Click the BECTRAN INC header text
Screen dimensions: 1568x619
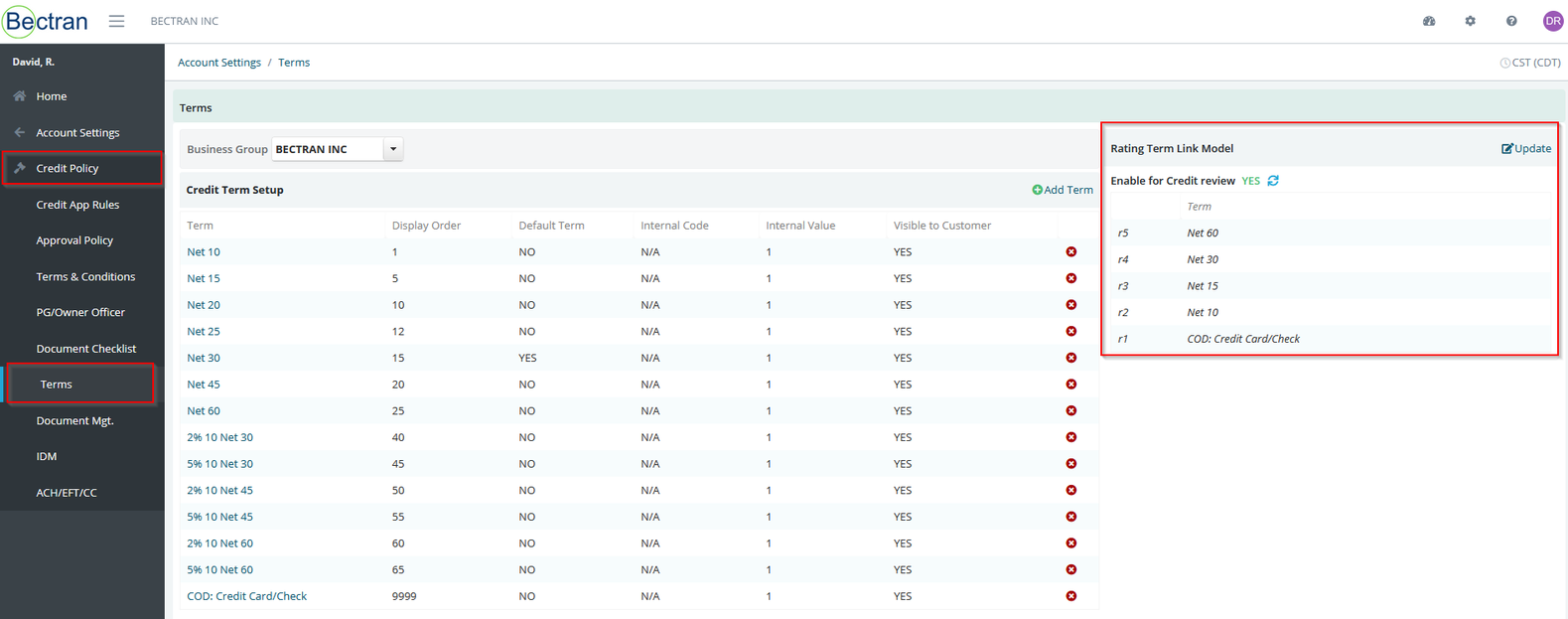[185, 21]
